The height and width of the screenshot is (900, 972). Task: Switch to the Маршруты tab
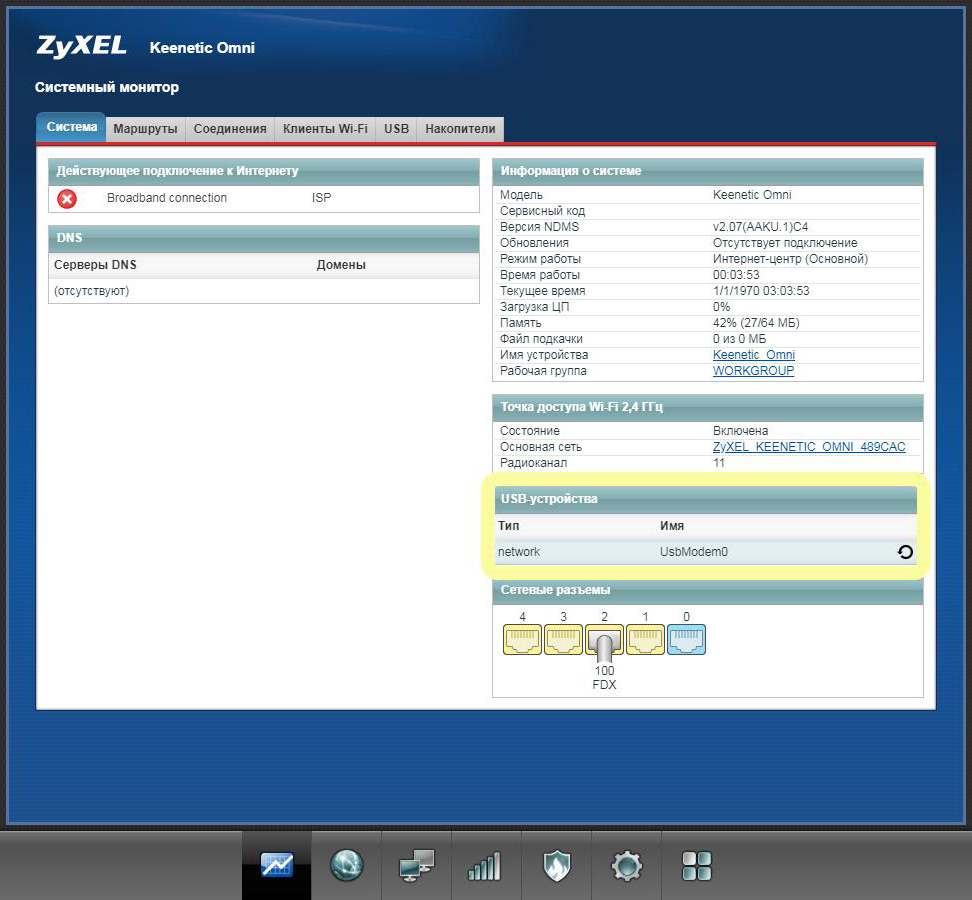(145, 129)
